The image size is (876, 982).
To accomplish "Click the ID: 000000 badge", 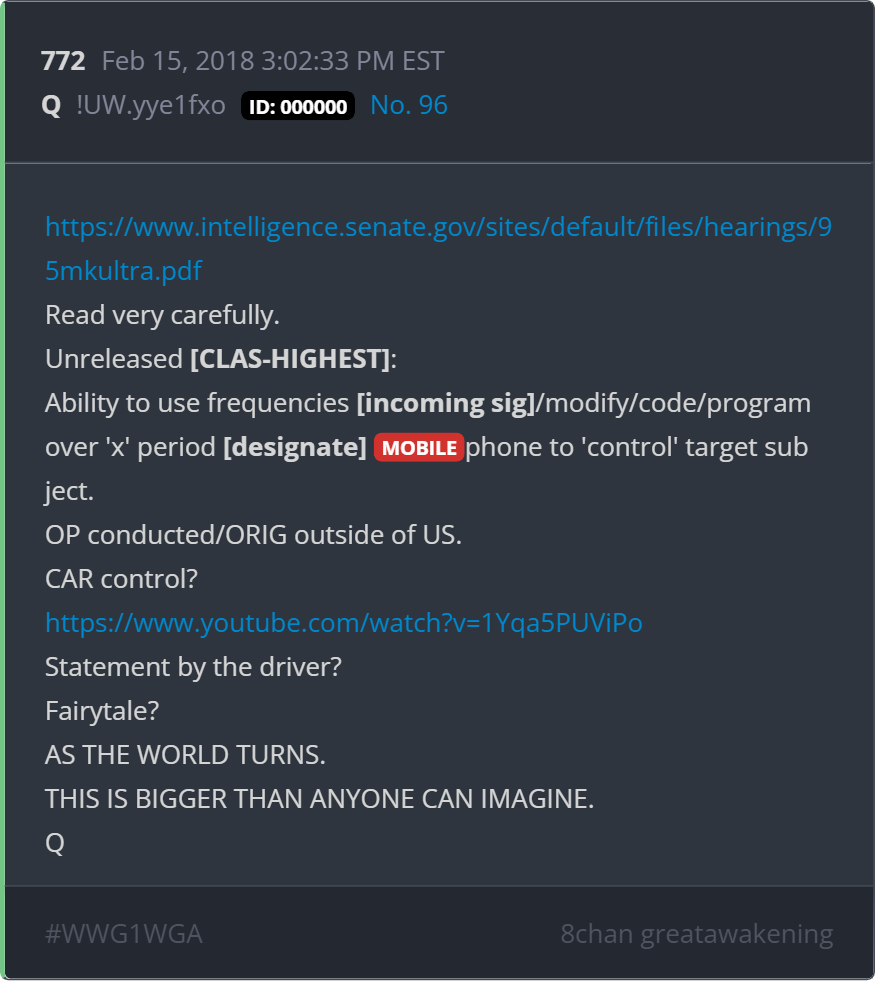I will (298, 106).
